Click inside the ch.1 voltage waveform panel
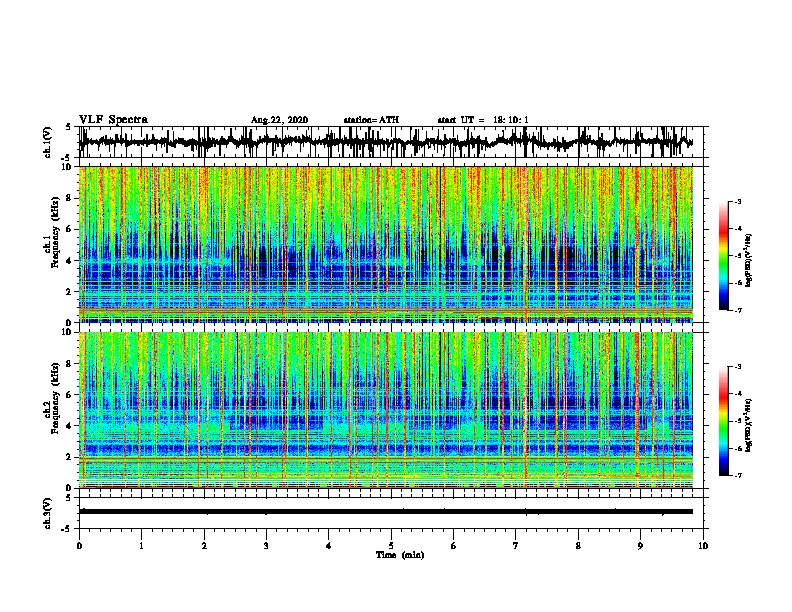This screenshot has width=792, height=612. pos(391,142)
